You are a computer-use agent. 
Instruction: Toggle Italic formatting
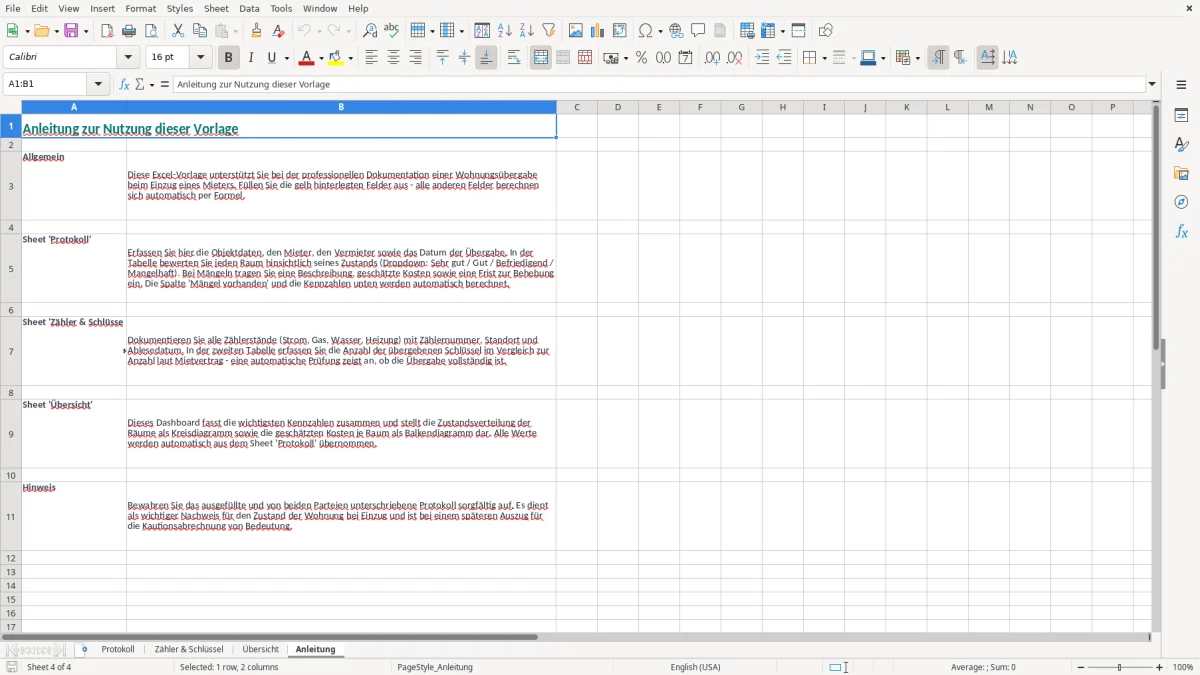click(x=250, y=58)
